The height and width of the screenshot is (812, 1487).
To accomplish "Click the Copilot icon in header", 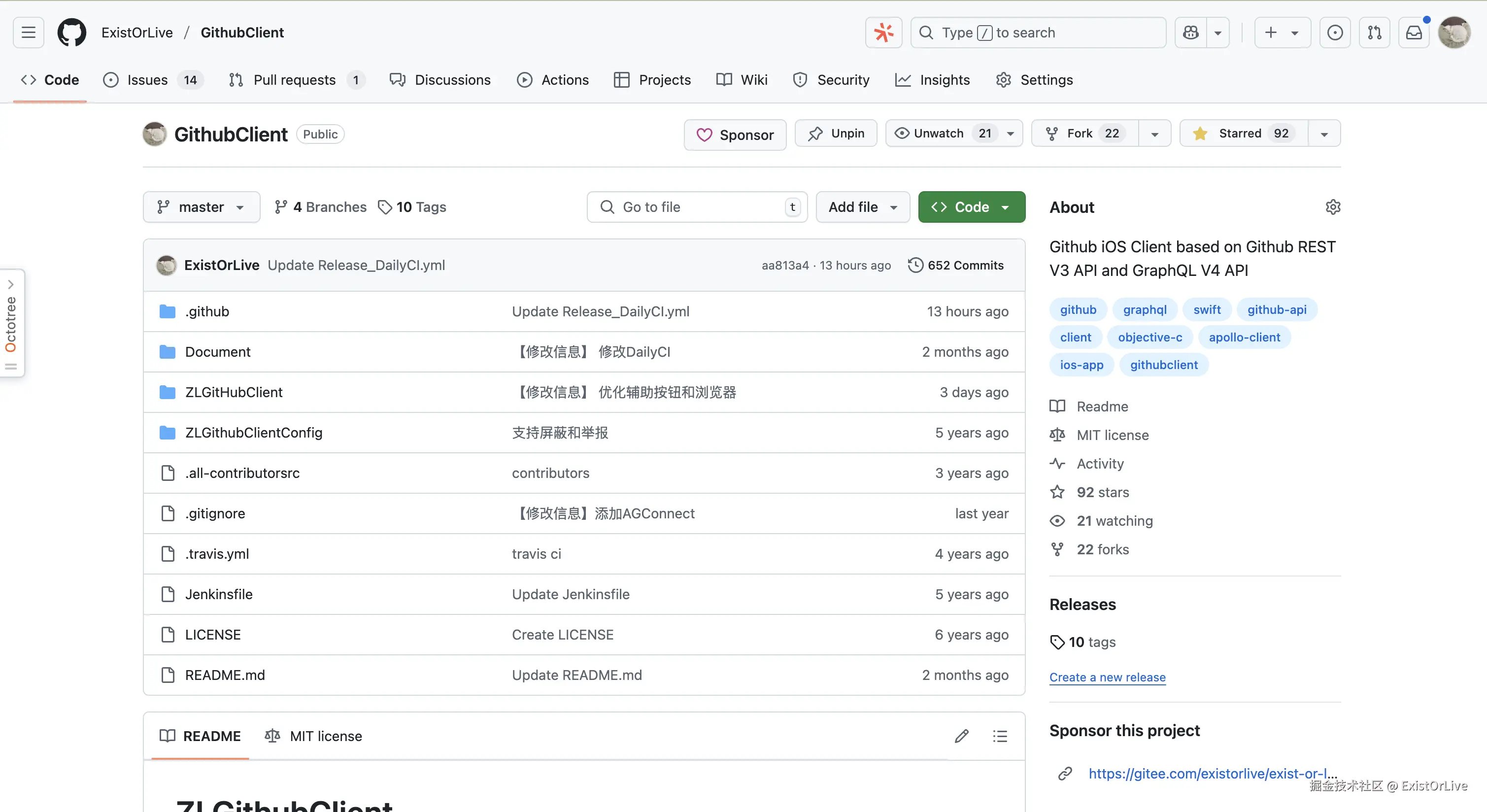I will click(x=1191, y=33).
